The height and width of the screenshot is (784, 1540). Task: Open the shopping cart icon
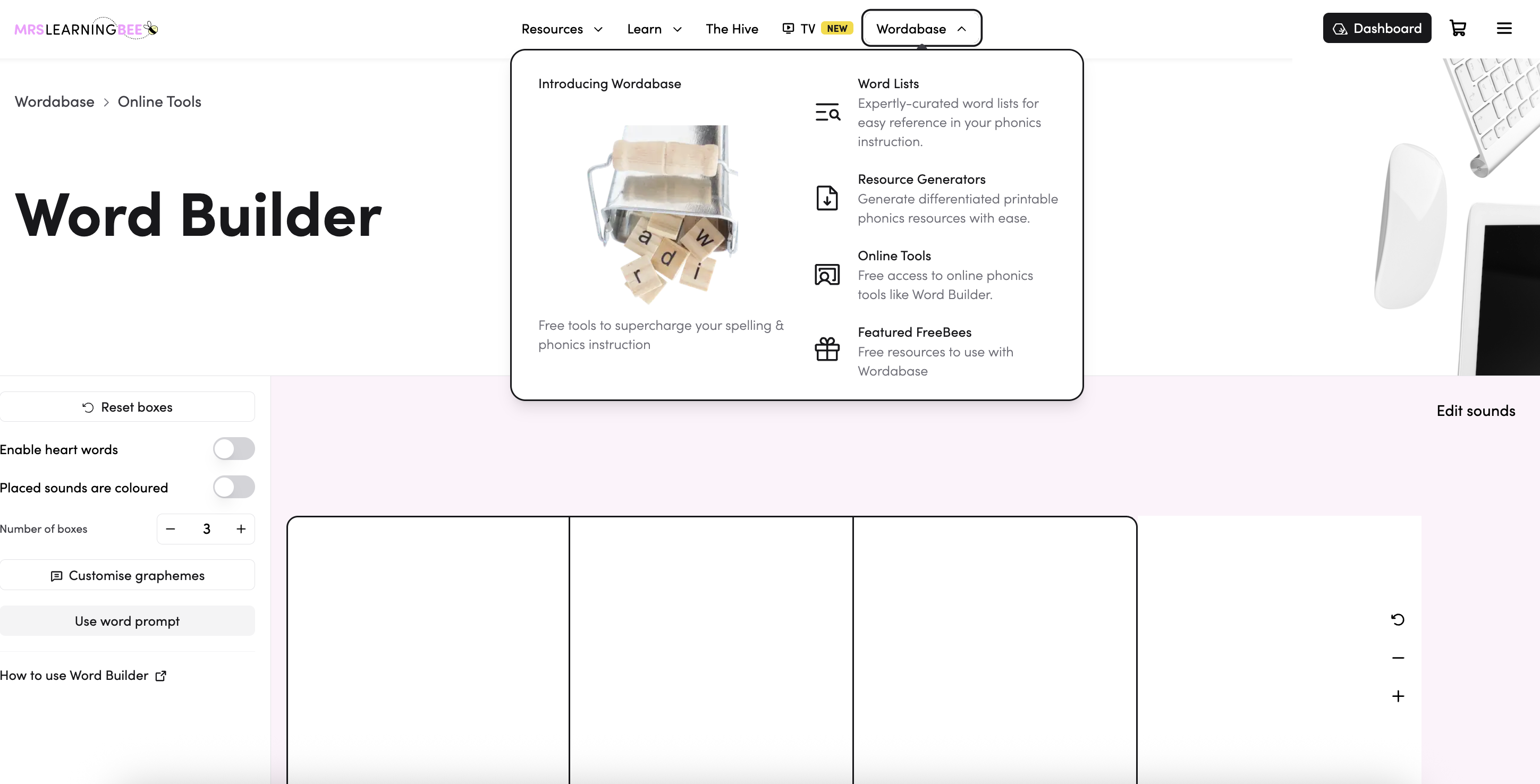click(1458, 28)
